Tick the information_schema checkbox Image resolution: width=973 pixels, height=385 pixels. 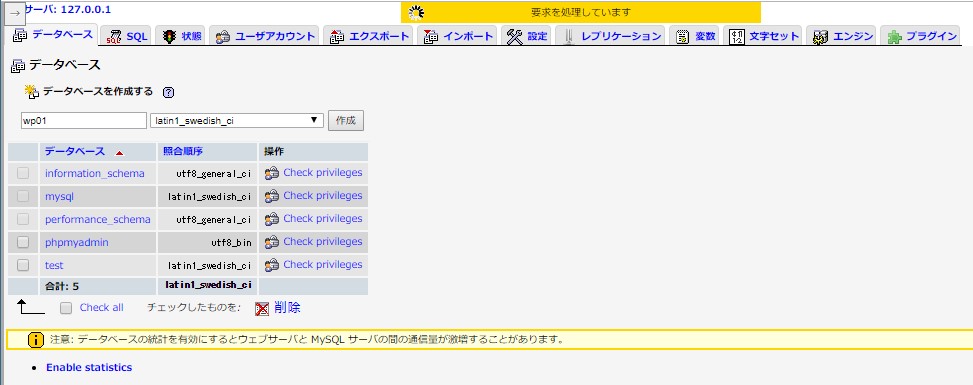(x=23, y=173)
